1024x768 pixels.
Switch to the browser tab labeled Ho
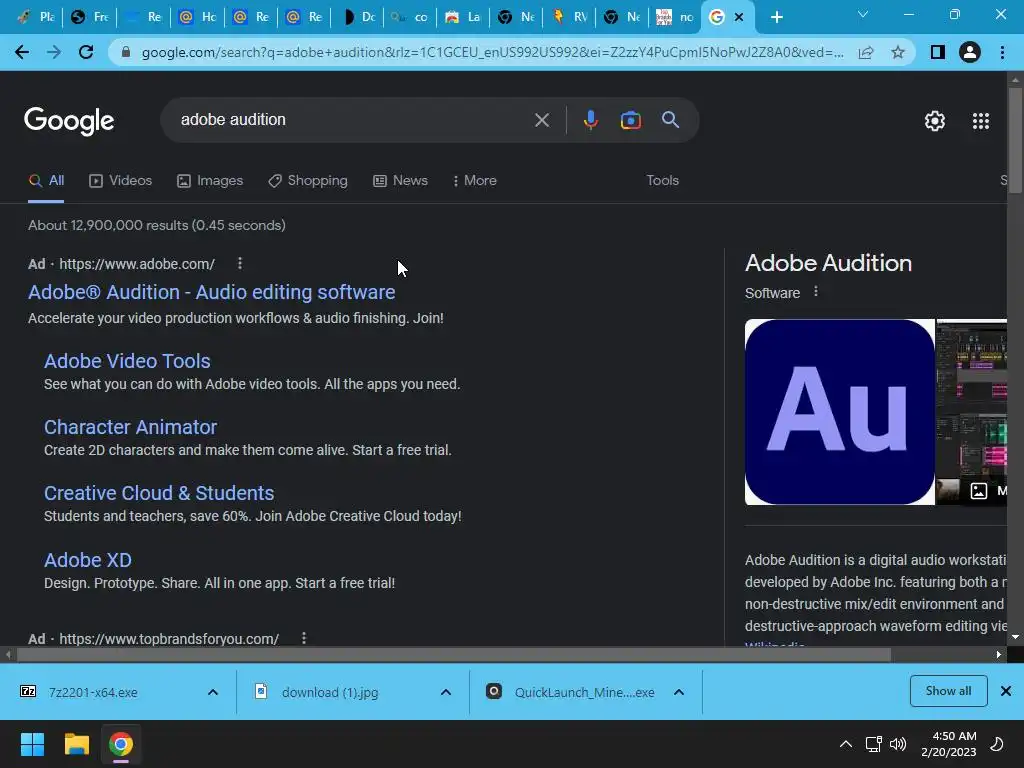coord(197,17)
